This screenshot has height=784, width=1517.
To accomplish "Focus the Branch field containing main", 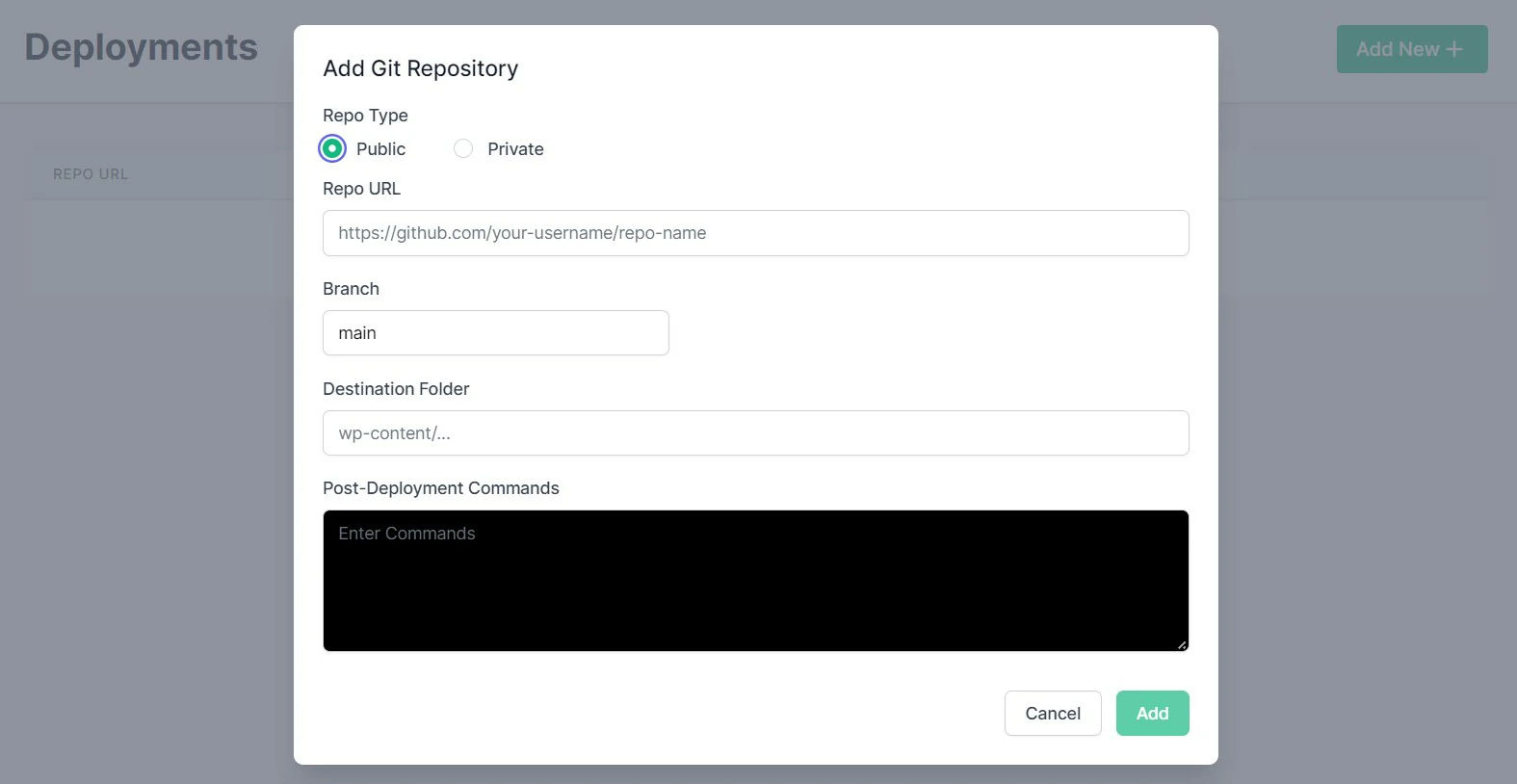I will [x=495, y=333].
